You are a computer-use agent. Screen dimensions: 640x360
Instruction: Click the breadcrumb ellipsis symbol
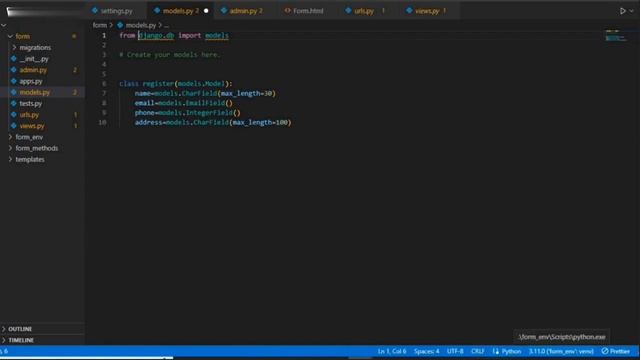pyautogui.click(x=167, y=26)
